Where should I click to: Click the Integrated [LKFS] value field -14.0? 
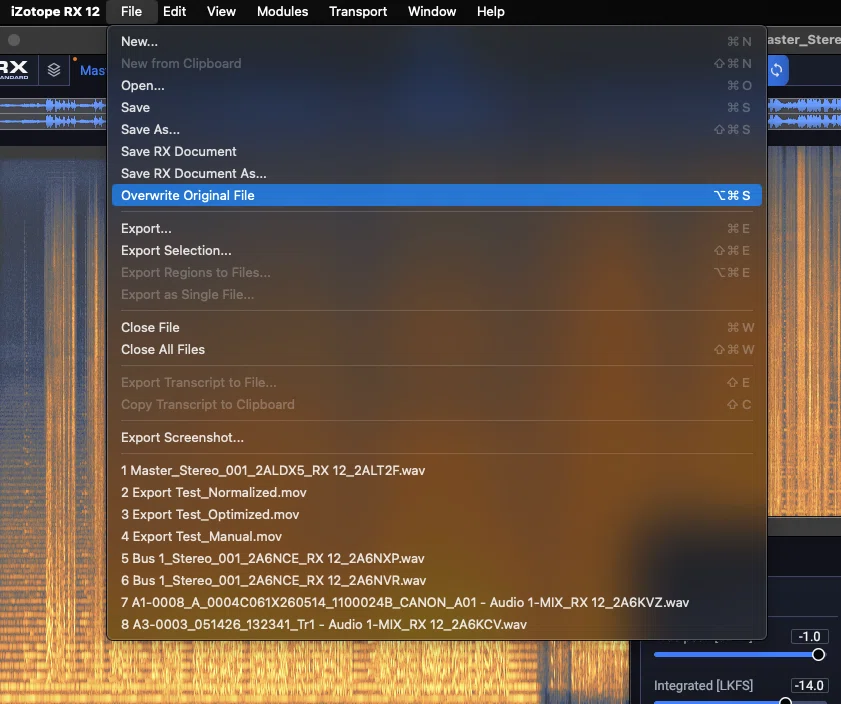click(x=809, y=685)
